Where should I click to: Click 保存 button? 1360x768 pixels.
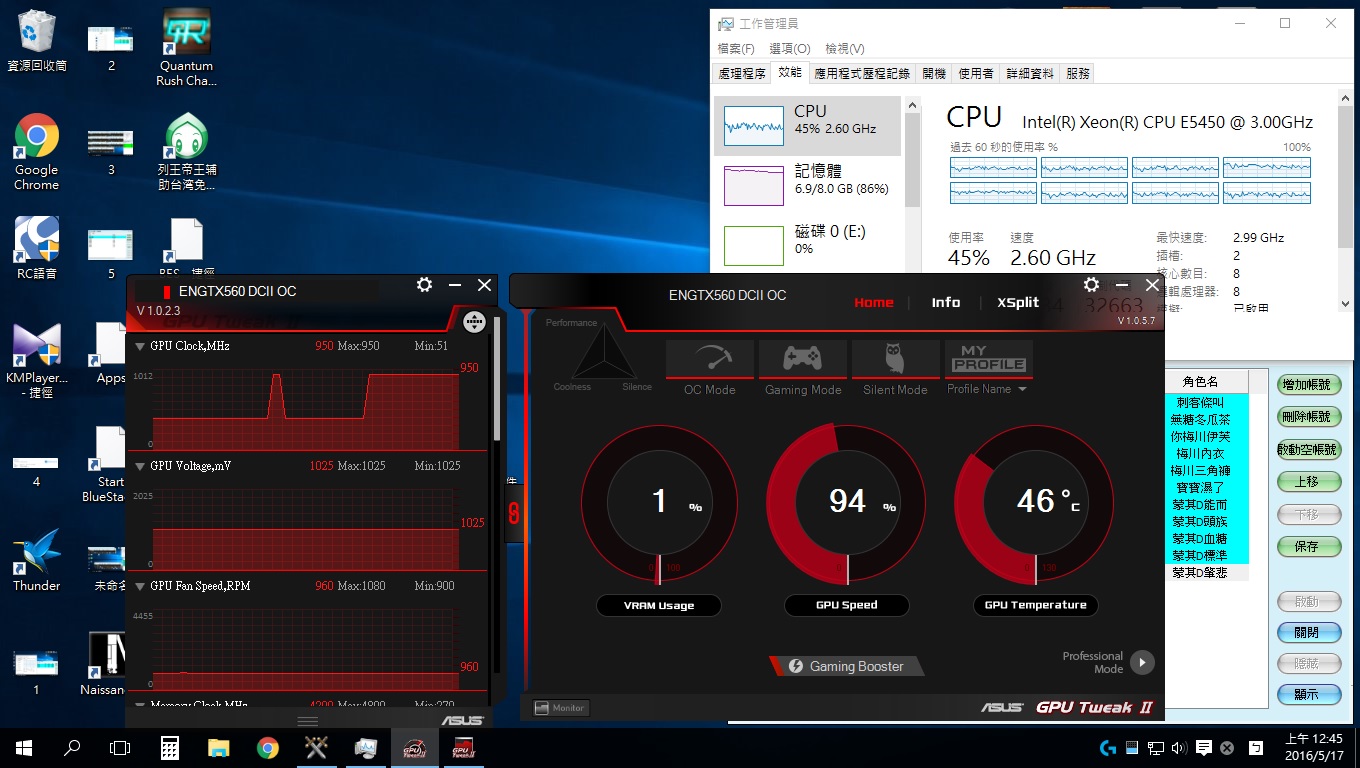click(x=1308, y=547)
